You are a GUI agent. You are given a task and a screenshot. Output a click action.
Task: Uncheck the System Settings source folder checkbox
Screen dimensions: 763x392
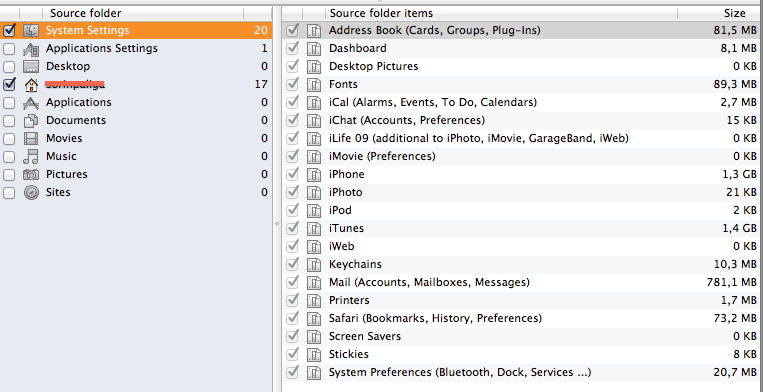[9, 30]
